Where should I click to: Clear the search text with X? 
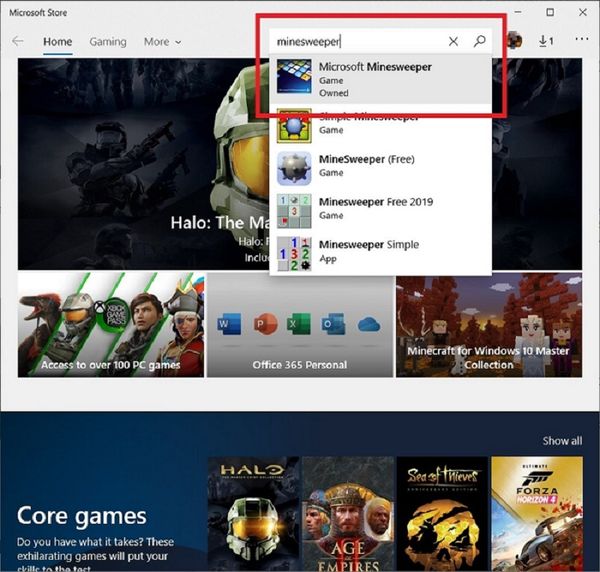pyautogui.click(x=453, y=41)
